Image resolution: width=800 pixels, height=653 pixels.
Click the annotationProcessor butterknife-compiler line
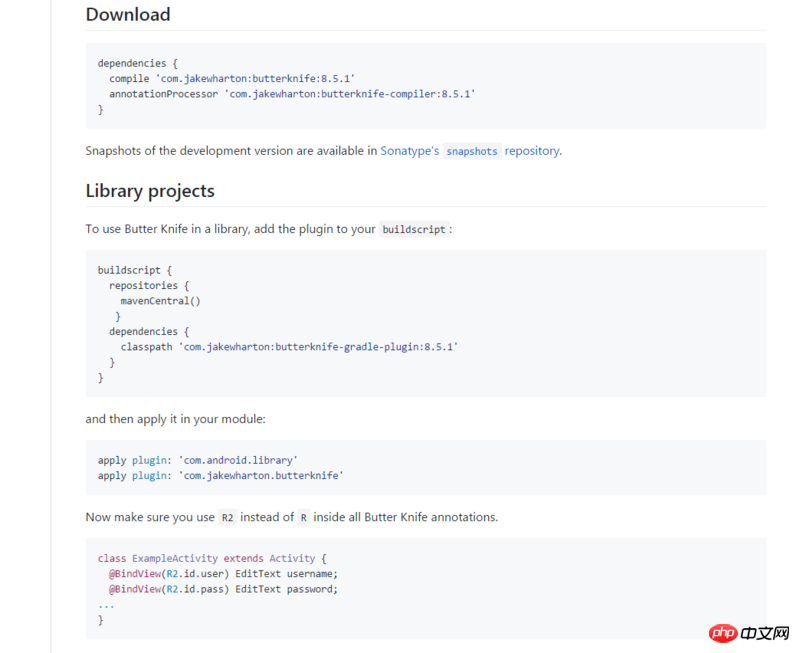[292, 94]
